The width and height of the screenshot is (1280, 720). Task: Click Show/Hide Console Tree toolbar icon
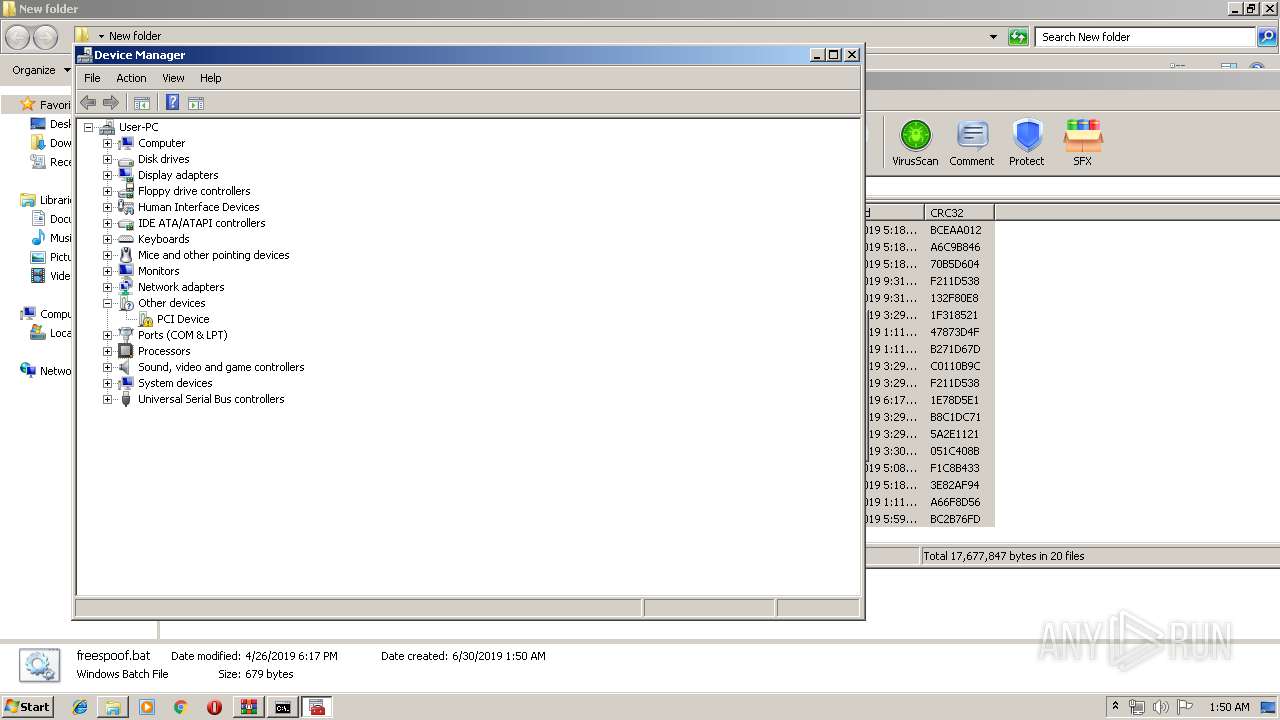pos(142,103)
